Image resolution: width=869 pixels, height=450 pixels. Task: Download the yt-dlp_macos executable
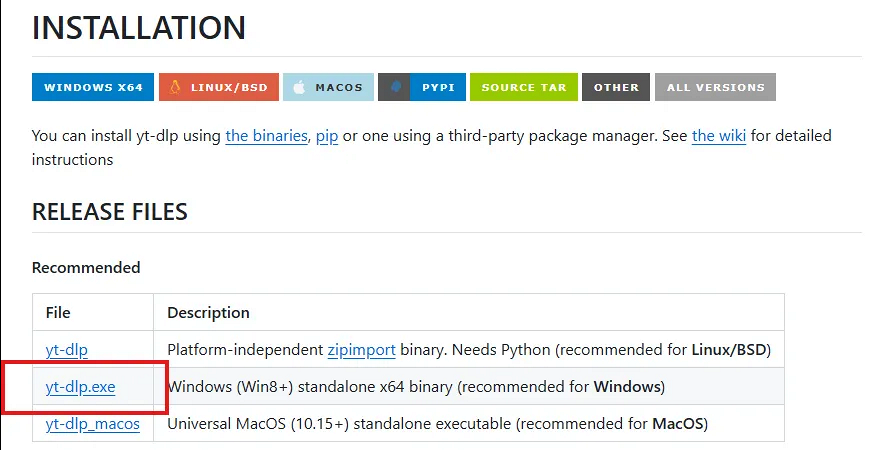point(93,424)
